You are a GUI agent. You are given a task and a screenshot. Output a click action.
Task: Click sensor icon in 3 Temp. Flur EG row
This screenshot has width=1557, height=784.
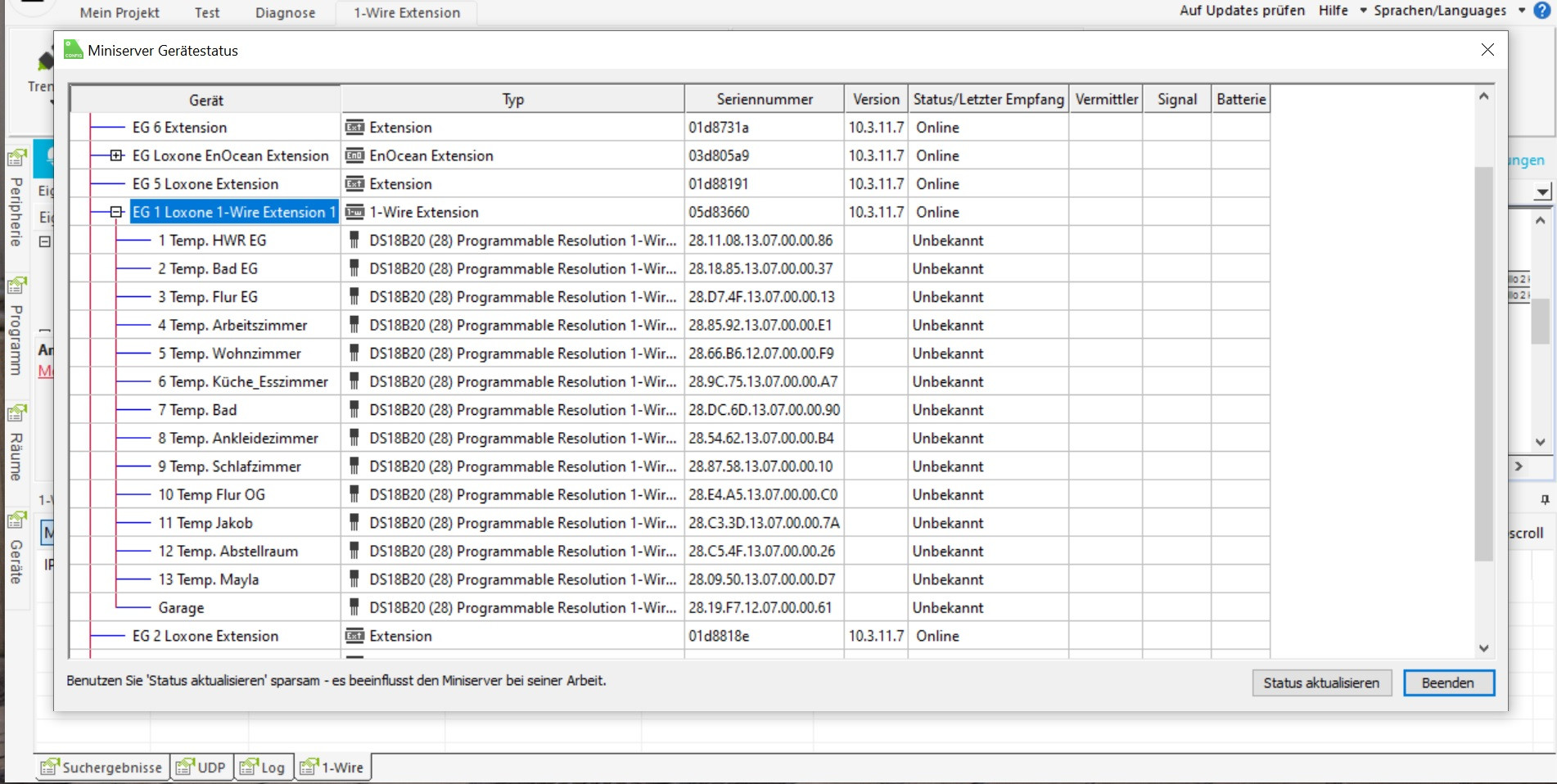(354, 297)
